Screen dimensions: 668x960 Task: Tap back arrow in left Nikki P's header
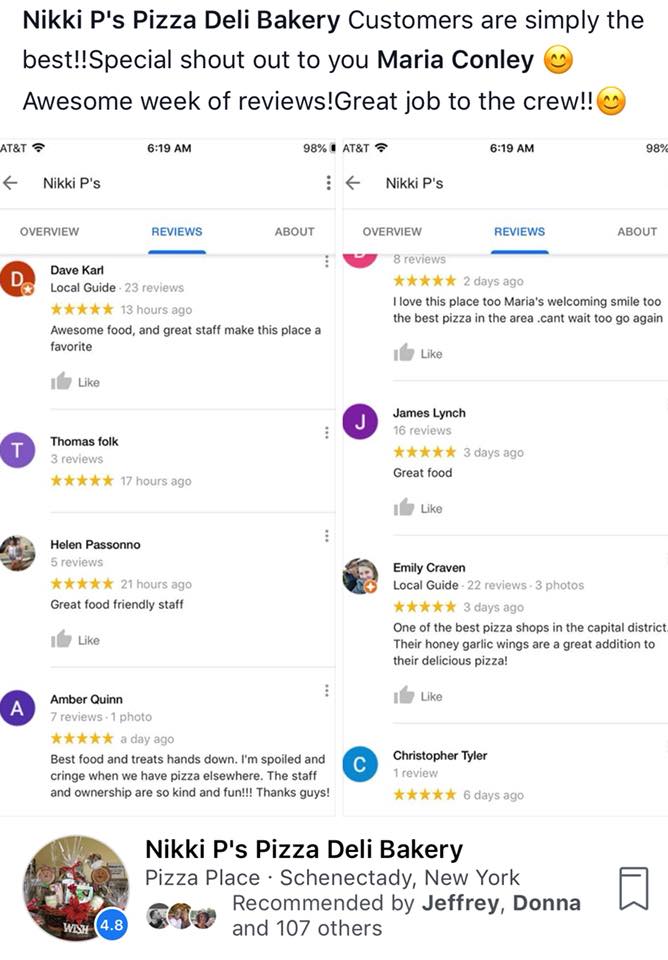pyautogui.click(x=11, y=183)
